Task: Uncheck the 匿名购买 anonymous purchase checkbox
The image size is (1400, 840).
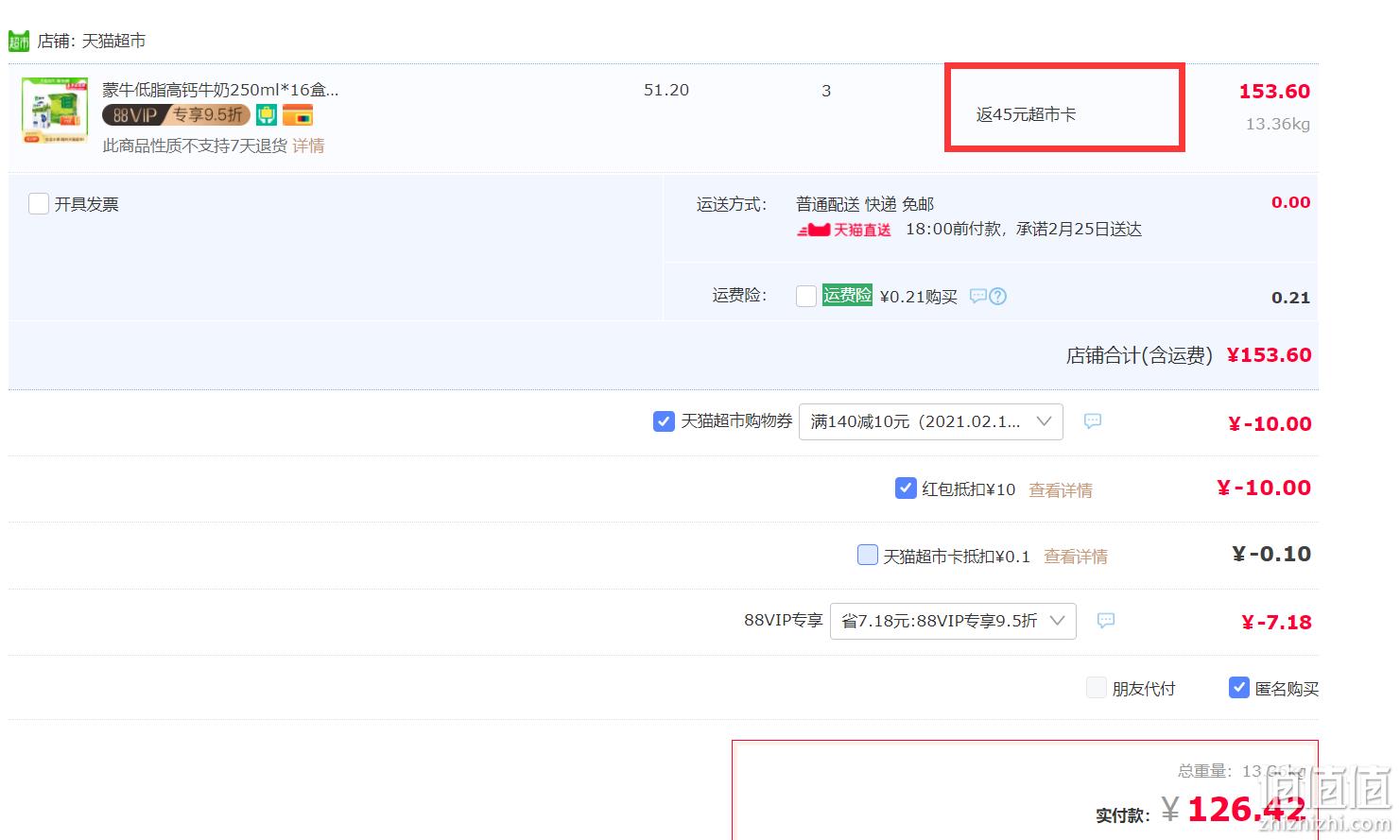Action: [x=1239, y=687]
